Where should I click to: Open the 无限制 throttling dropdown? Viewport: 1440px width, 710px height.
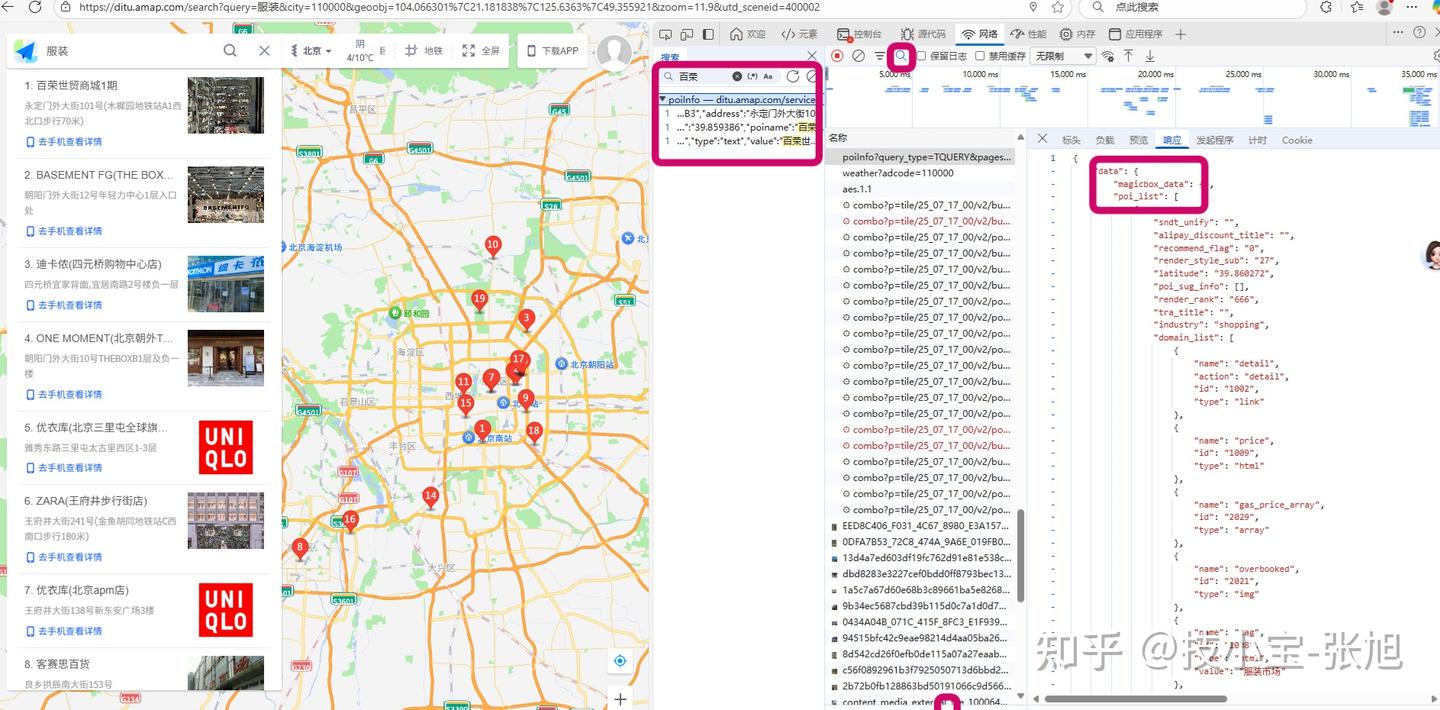pos(1064,56)
